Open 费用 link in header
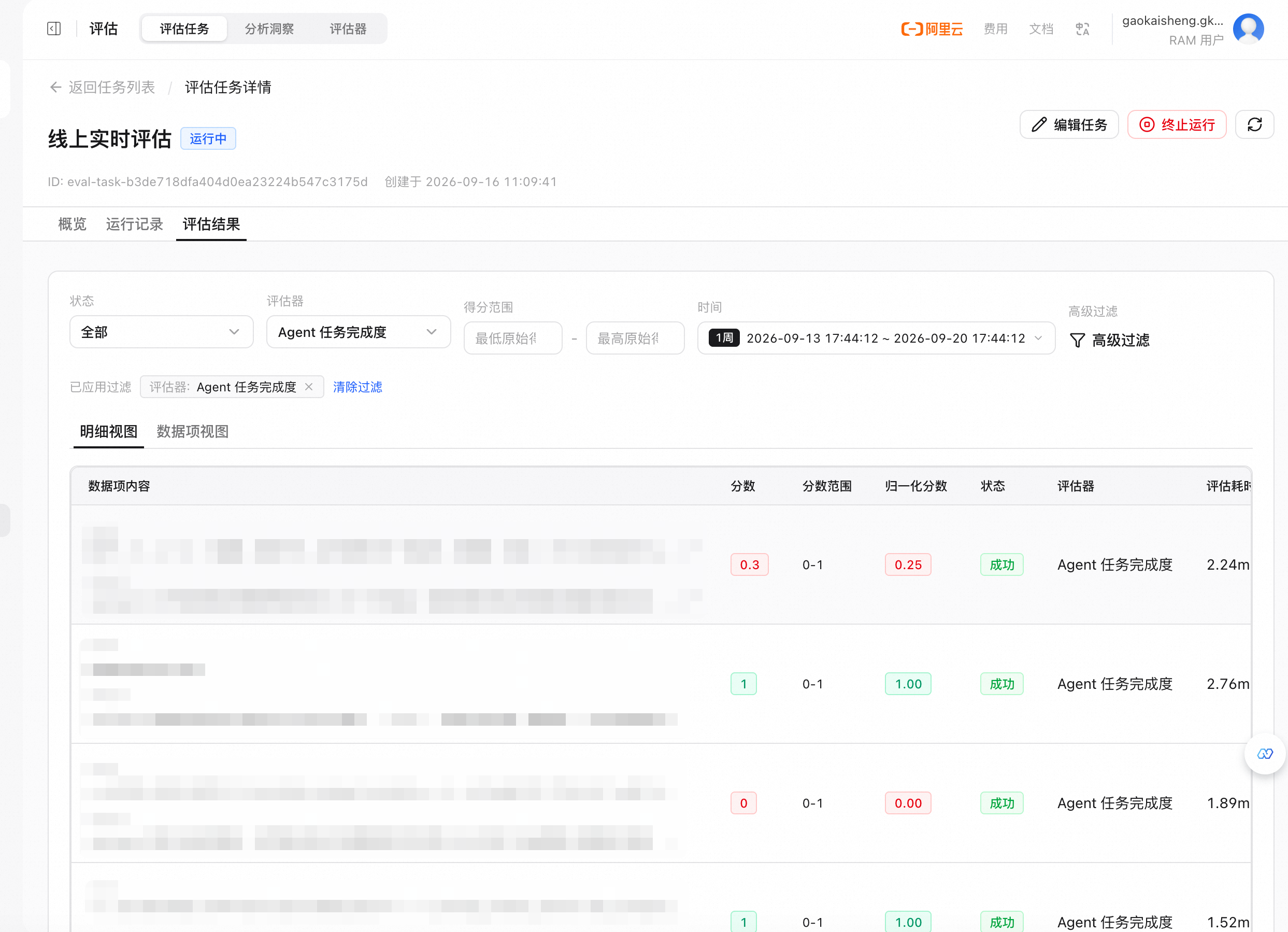The height and width of the screenshot is (932, 1288). [x=995, y=29]
